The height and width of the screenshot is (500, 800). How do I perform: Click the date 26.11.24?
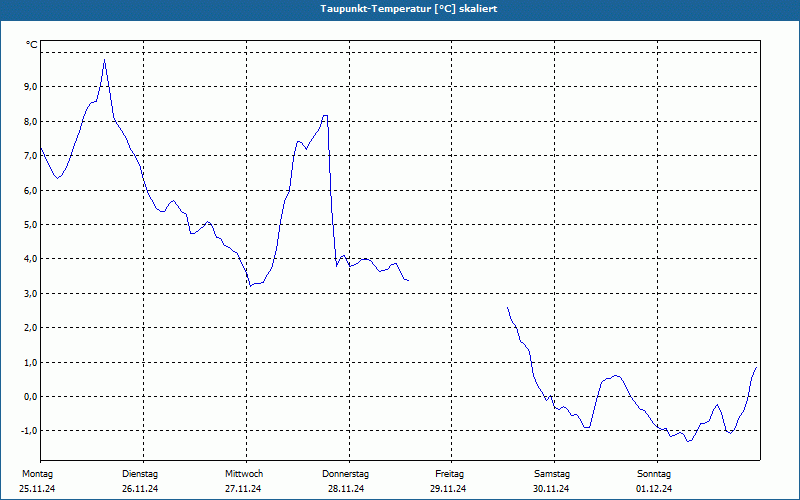pyautogui.click(x=140, y=489)
